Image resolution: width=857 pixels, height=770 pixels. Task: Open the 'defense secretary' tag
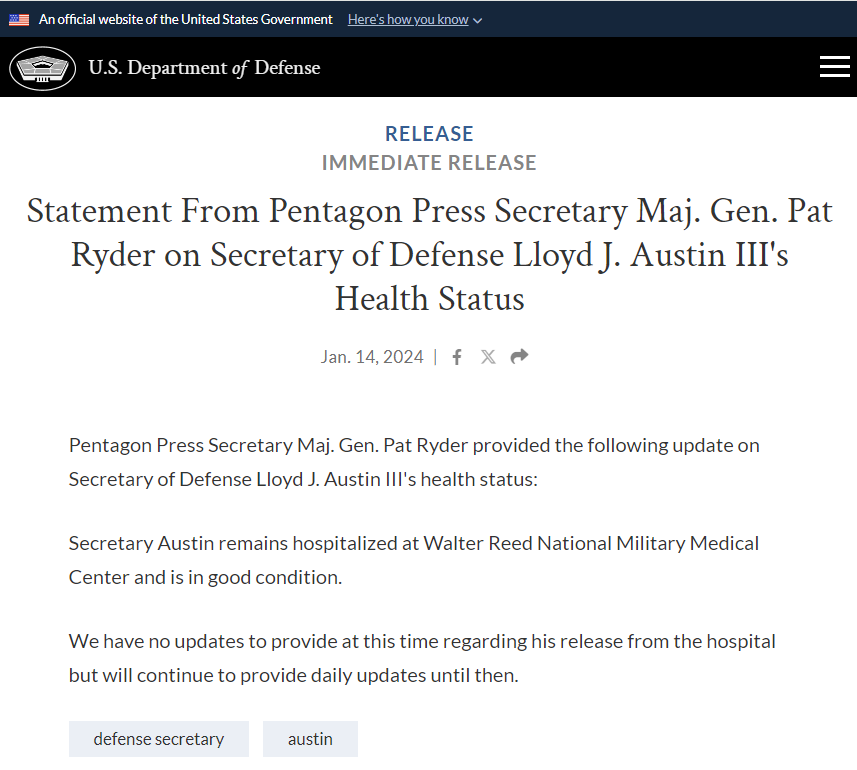pyautogui.click(x=158, y=739)
